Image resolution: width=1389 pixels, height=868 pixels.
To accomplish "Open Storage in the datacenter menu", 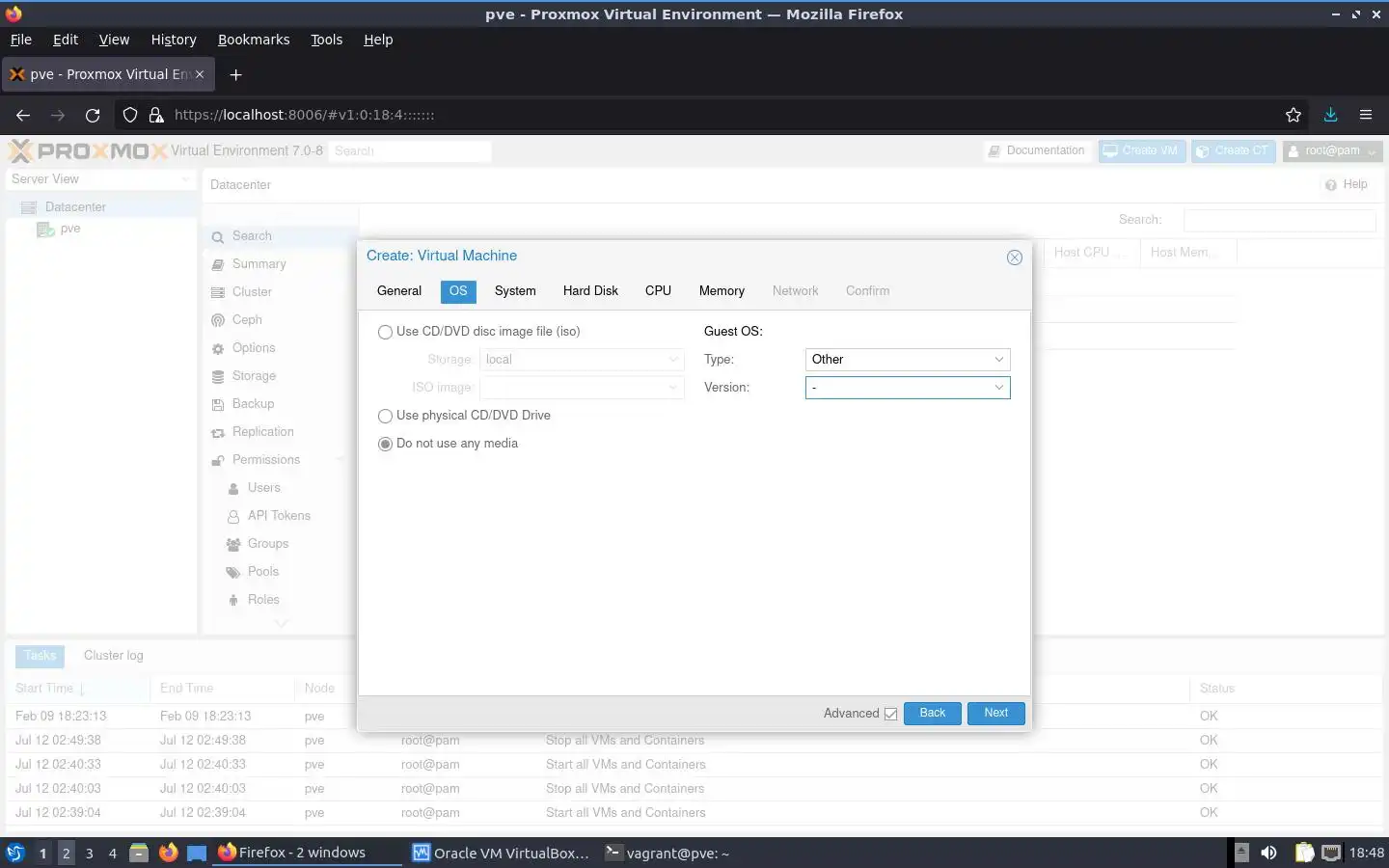I will [254, 376].
